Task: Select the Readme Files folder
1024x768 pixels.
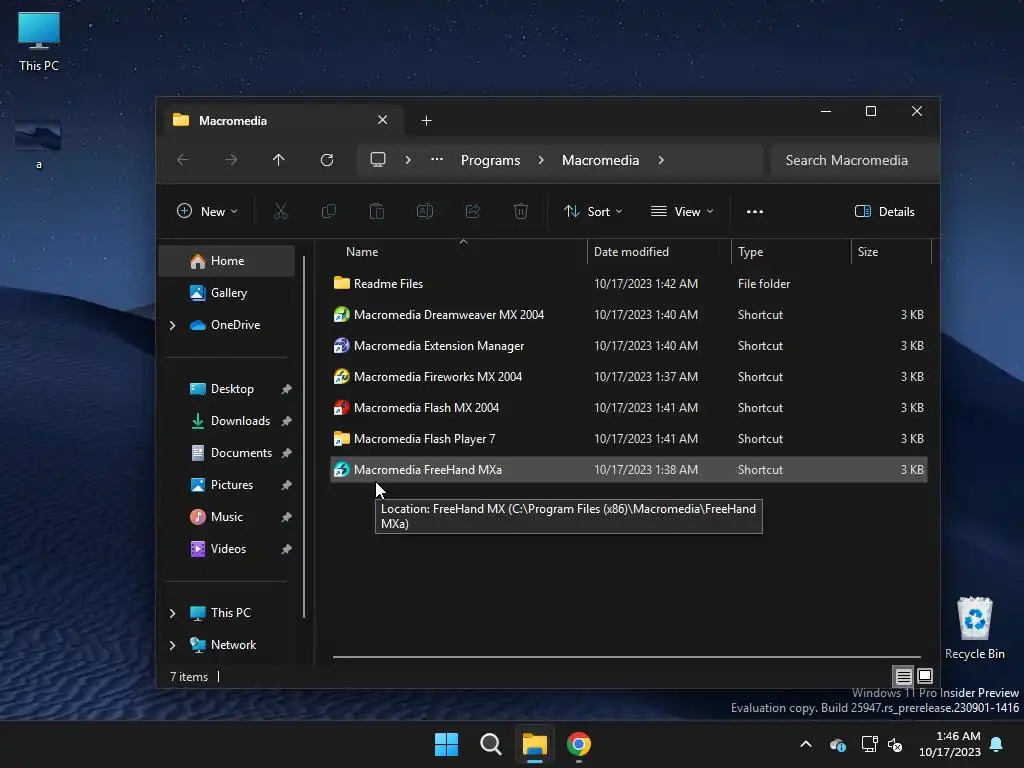Action: click(x=629, y=283)
